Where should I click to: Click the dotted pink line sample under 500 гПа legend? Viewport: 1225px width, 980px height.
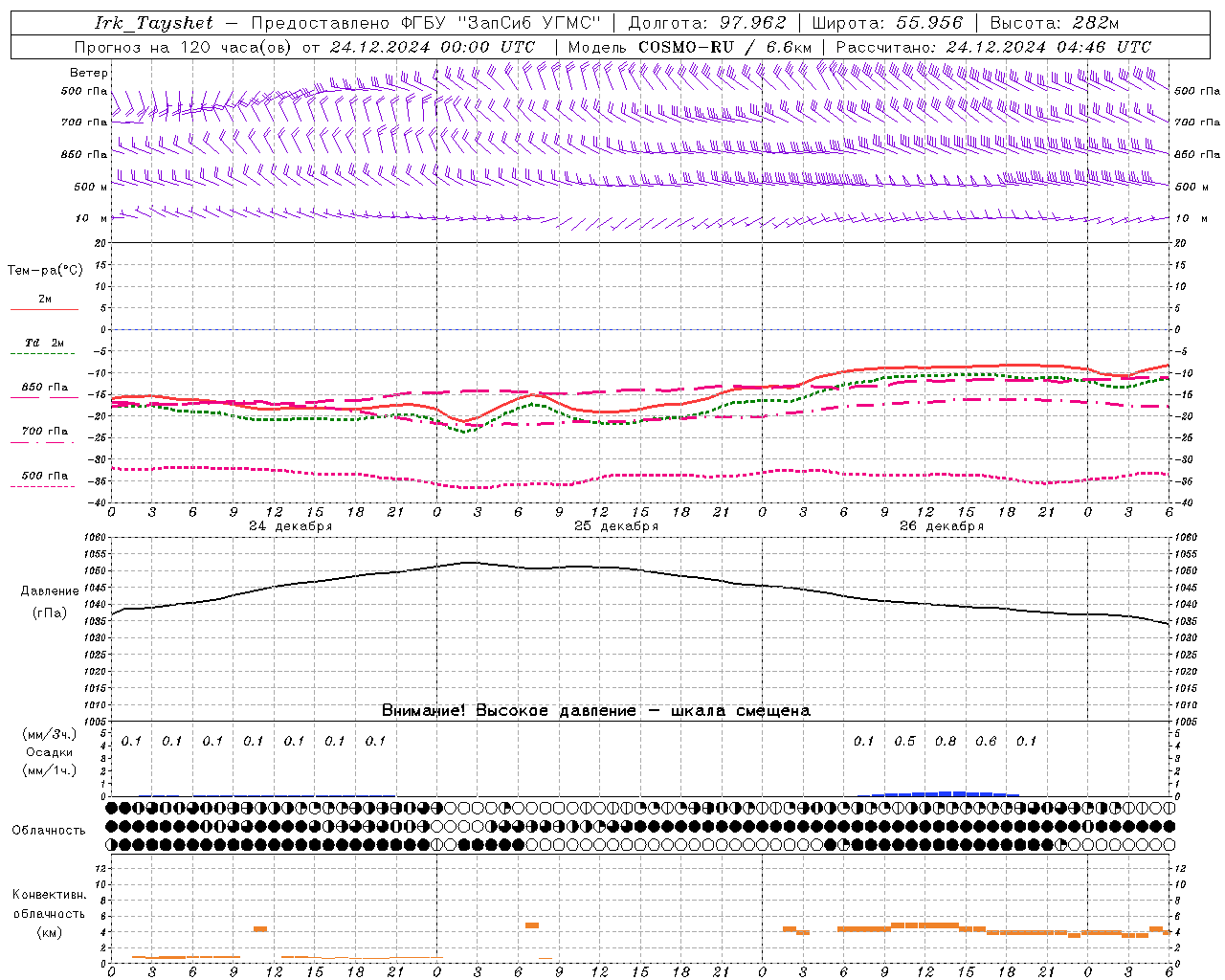[44, 486]
